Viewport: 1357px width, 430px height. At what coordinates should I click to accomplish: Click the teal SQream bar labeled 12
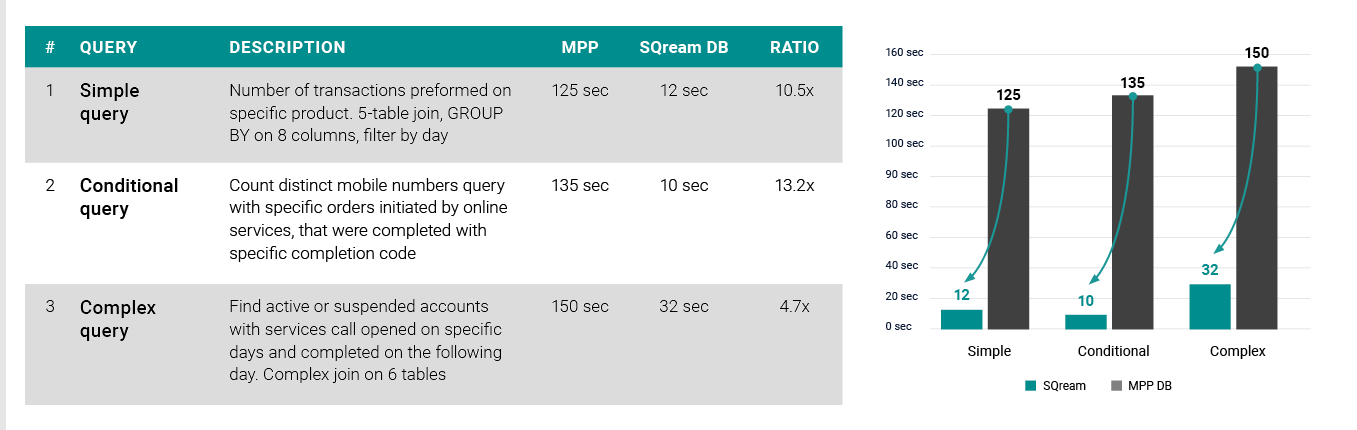[x=961, y=319]
